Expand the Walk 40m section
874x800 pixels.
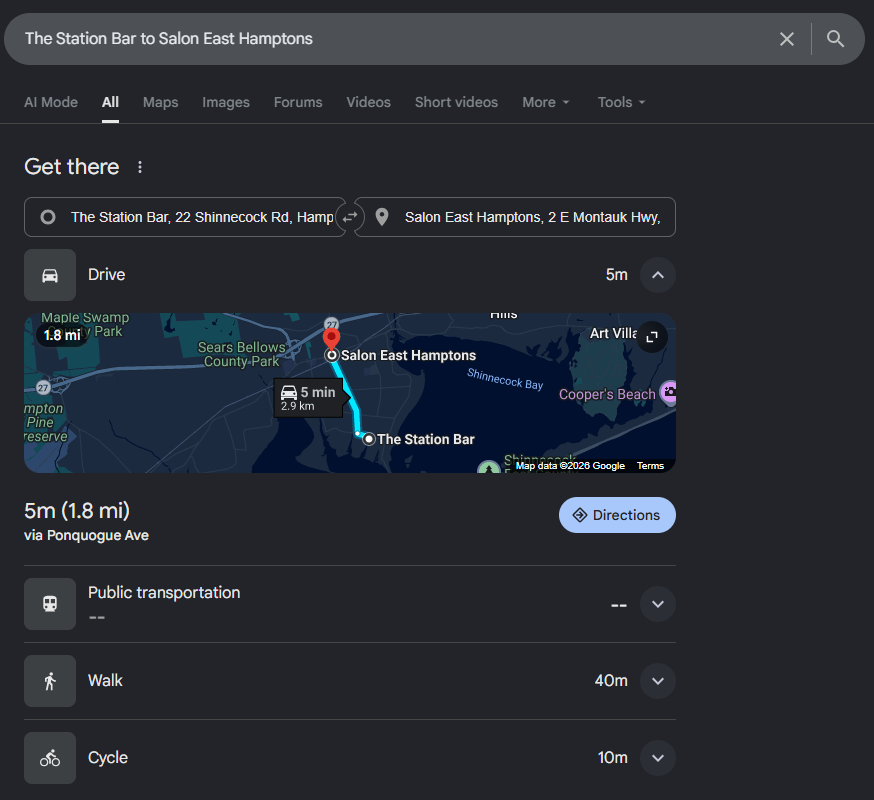pos(658,681)
